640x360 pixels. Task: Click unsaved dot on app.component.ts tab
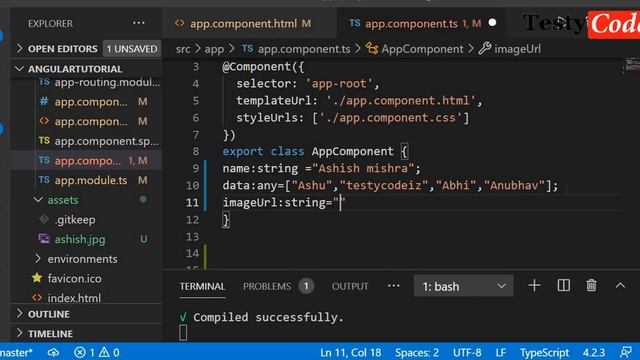[492, 23]
